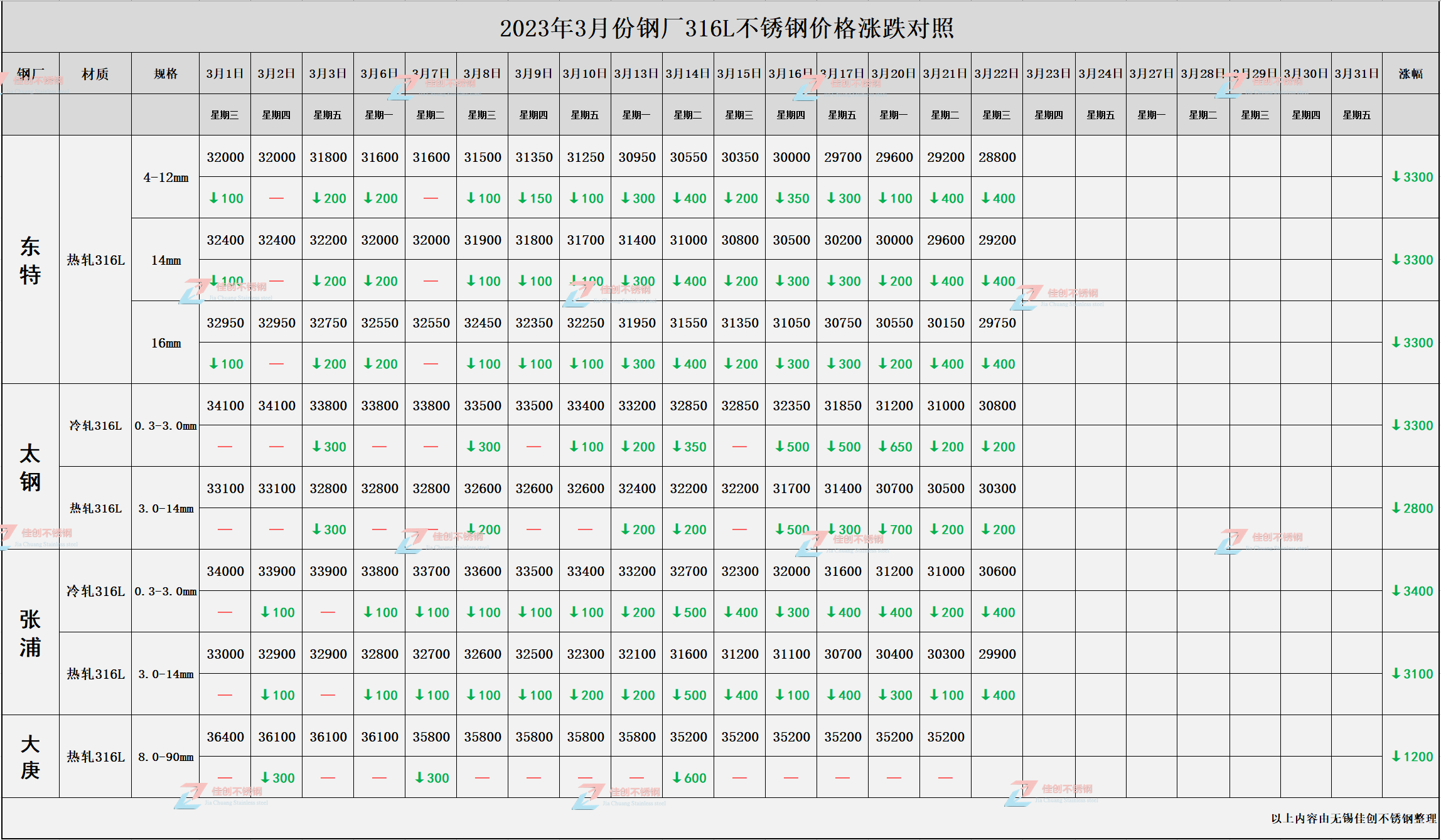Screen dimensions: 1441x840
Task: Click the red dash no-change mark for 大庚 3月1日
Action: tap(224, 777)
